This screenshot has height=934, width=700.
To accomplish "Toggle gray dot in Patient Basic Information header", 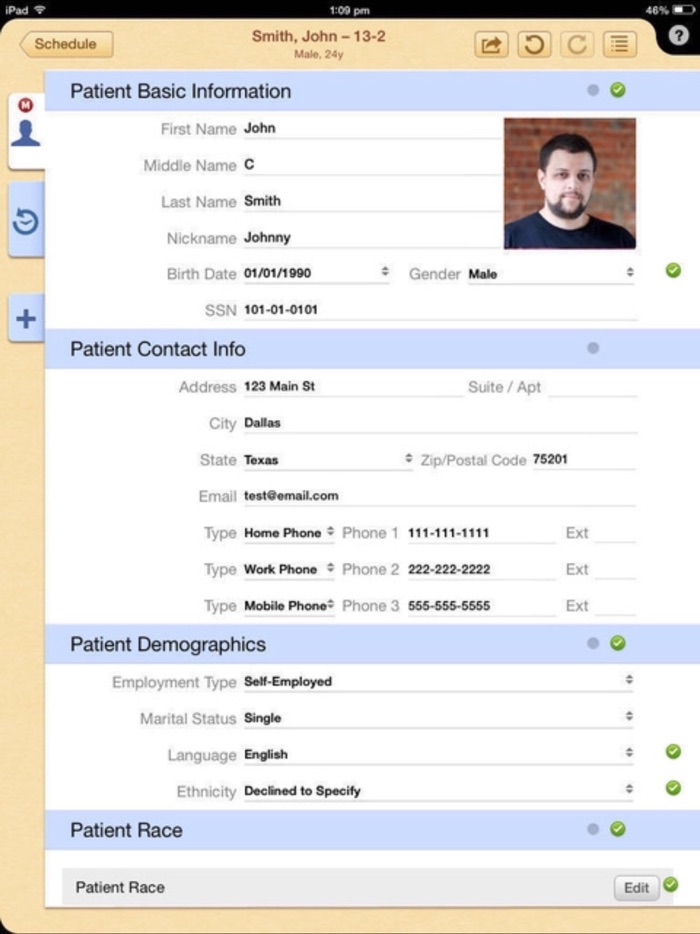I will click(593, 90).
